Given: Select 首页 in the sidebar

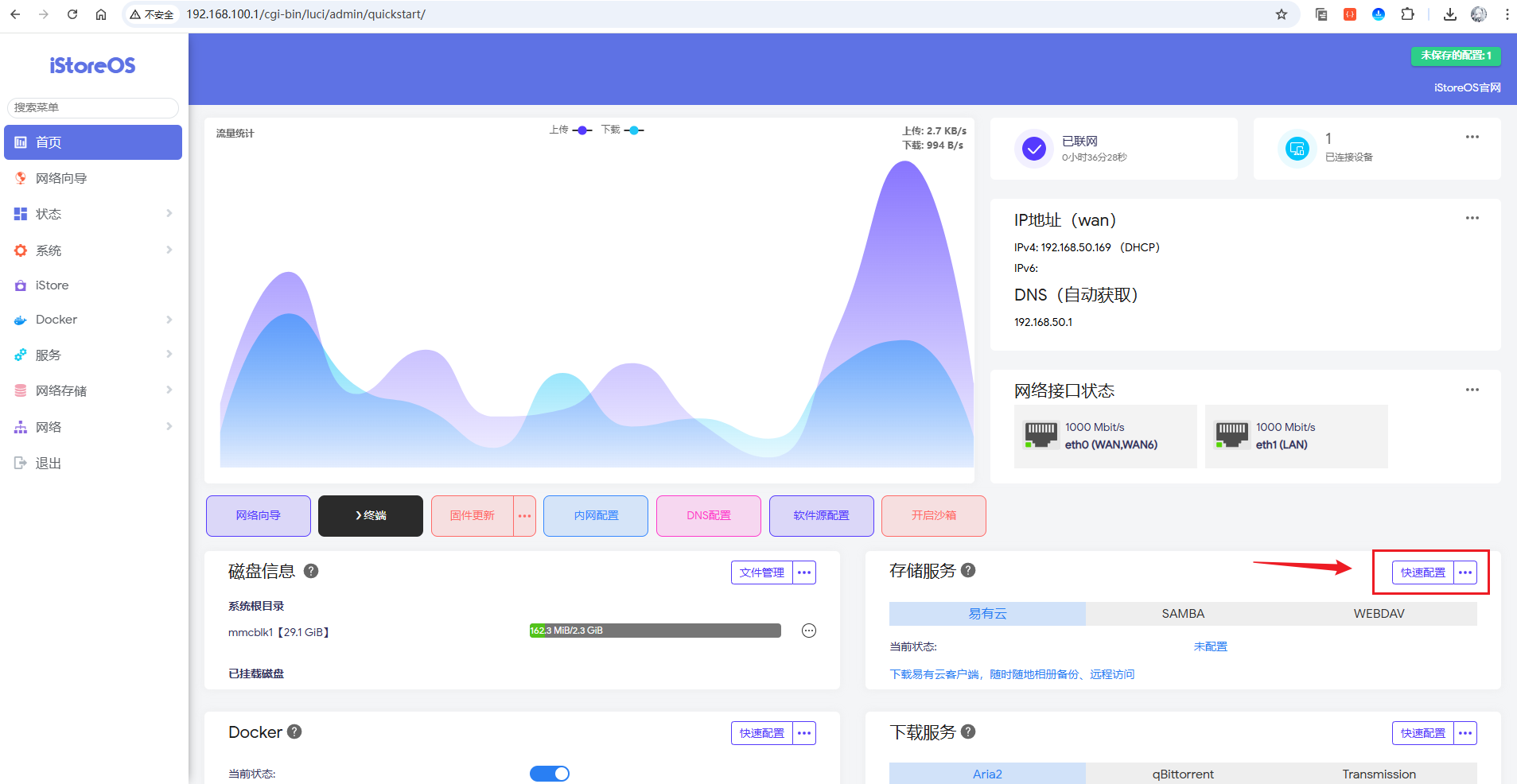Looking at the screenshot, I should [93, 142].
